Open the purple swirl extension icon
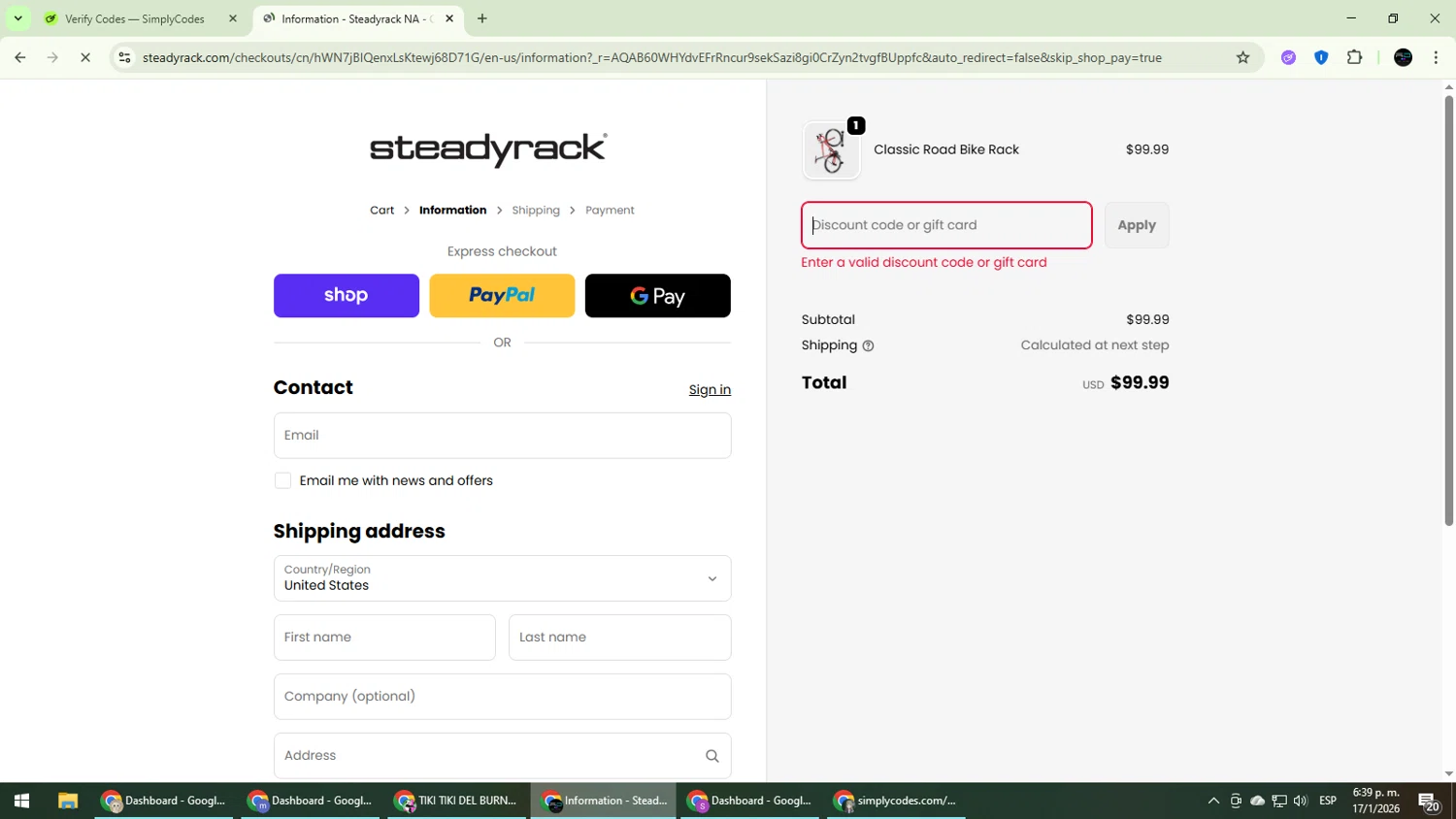 pos(1288,57)
